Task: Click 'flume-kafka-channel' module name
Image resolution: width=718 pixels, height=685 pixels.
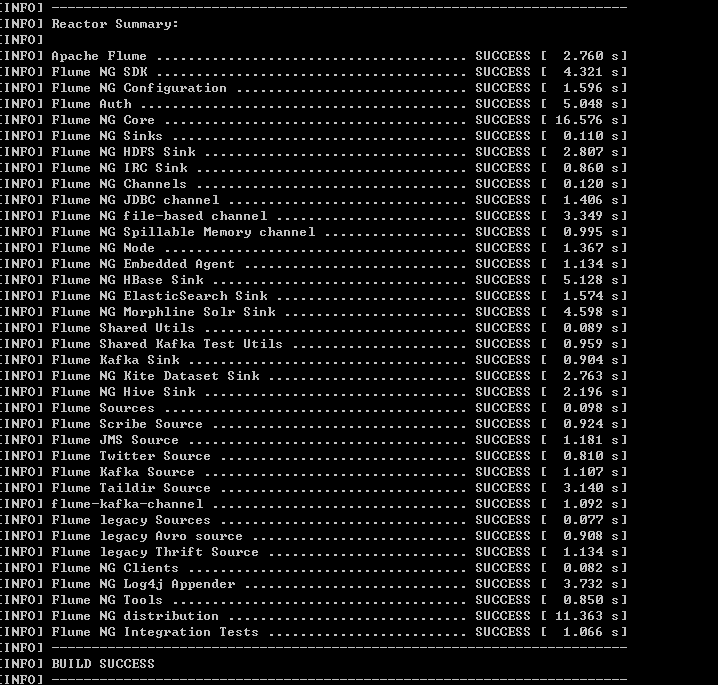Action: 127,505
